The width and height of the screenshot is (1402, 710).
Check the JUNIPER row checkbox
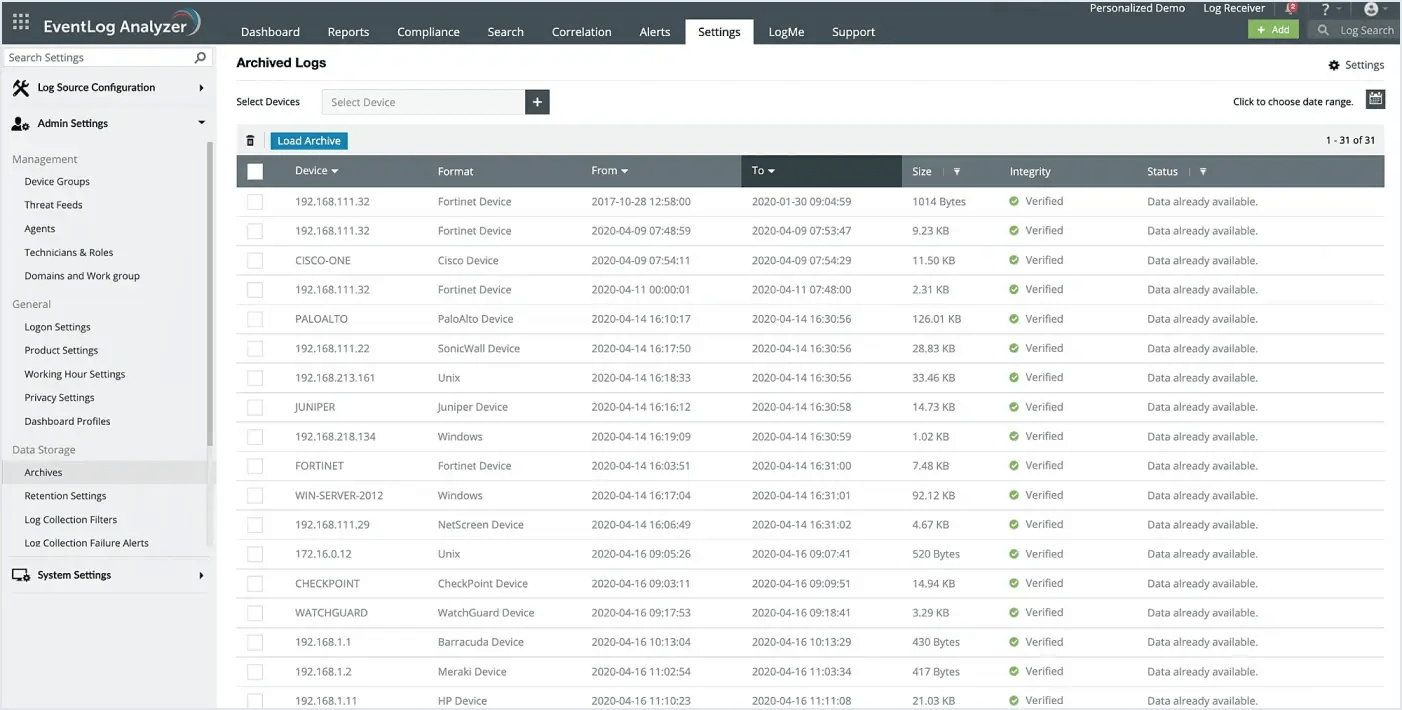255,408
